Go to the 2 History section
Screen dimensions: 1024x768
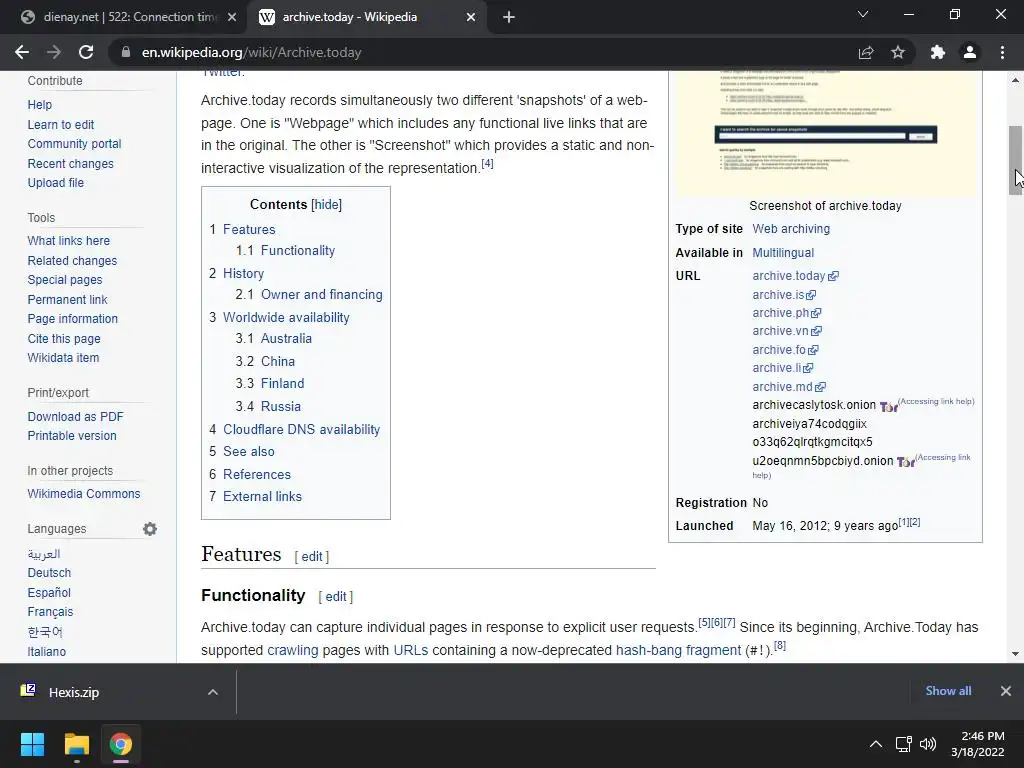tap(243, 273)
